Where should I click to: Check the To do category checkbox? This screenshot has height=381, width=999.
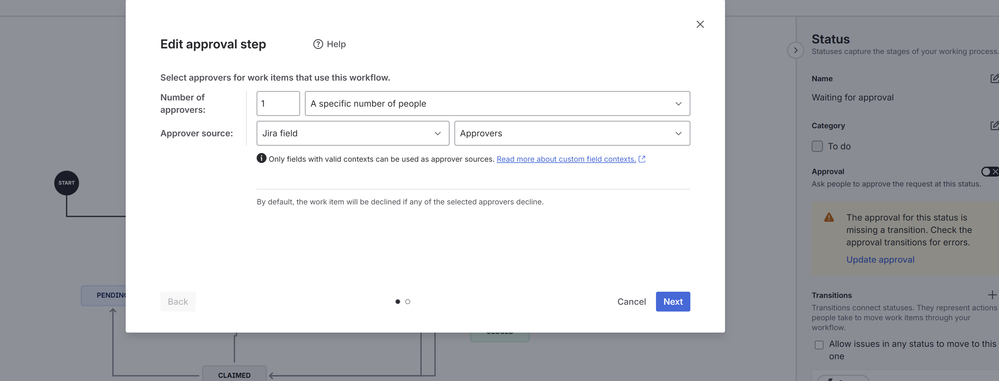tap(817, 147)
